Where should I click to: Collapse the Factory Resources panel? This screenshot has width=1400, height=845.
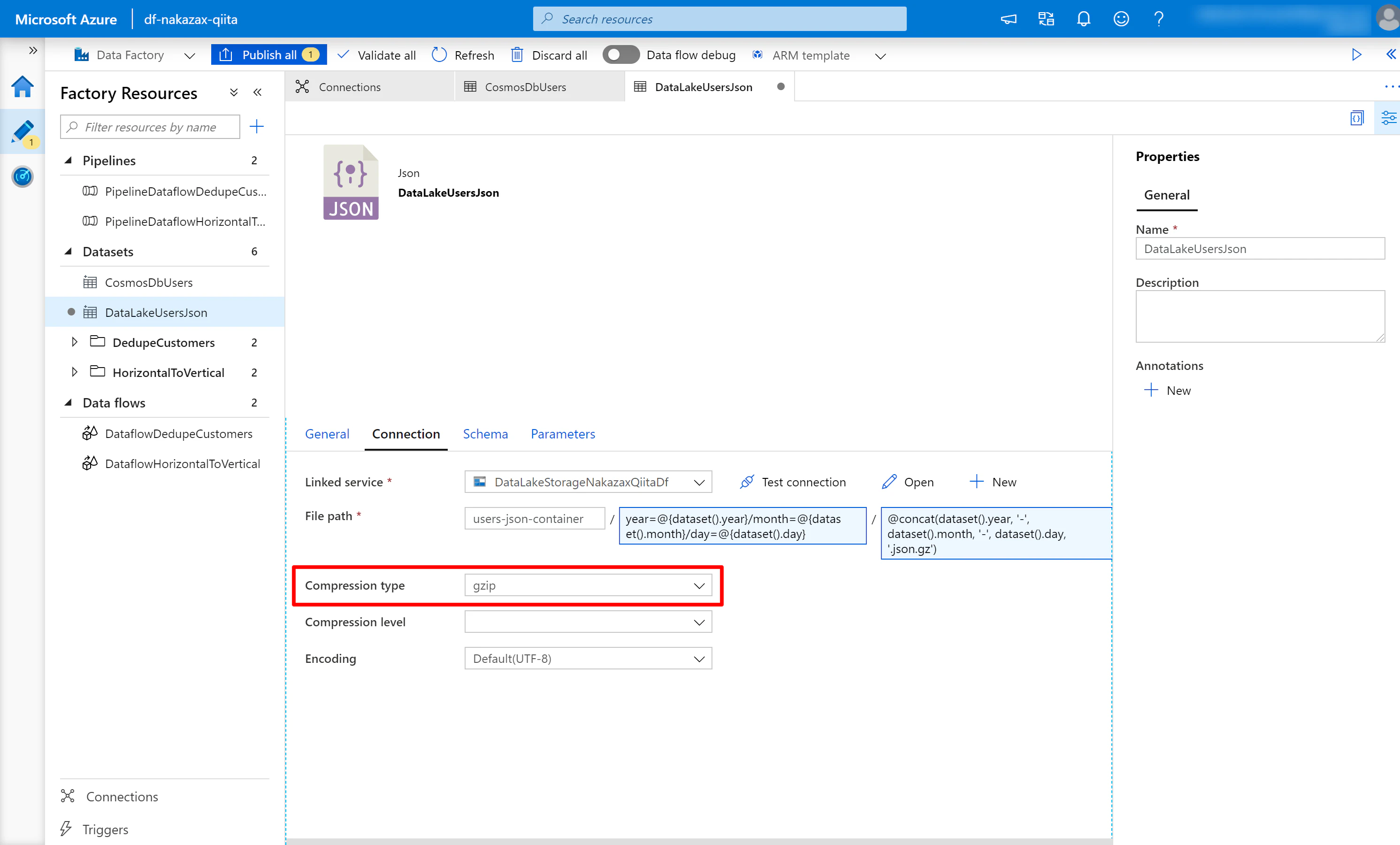257,92
